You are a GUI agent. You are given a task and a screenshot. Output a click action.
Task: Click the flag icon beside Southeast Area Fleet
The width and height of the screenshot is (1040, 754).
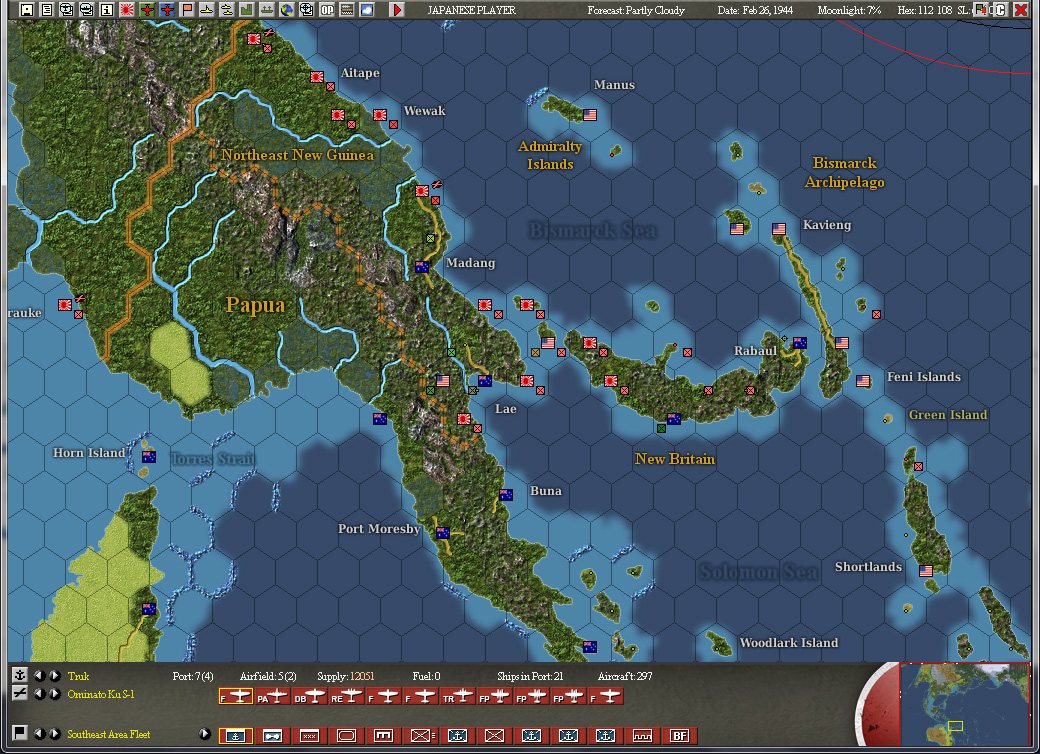[20, 732]
